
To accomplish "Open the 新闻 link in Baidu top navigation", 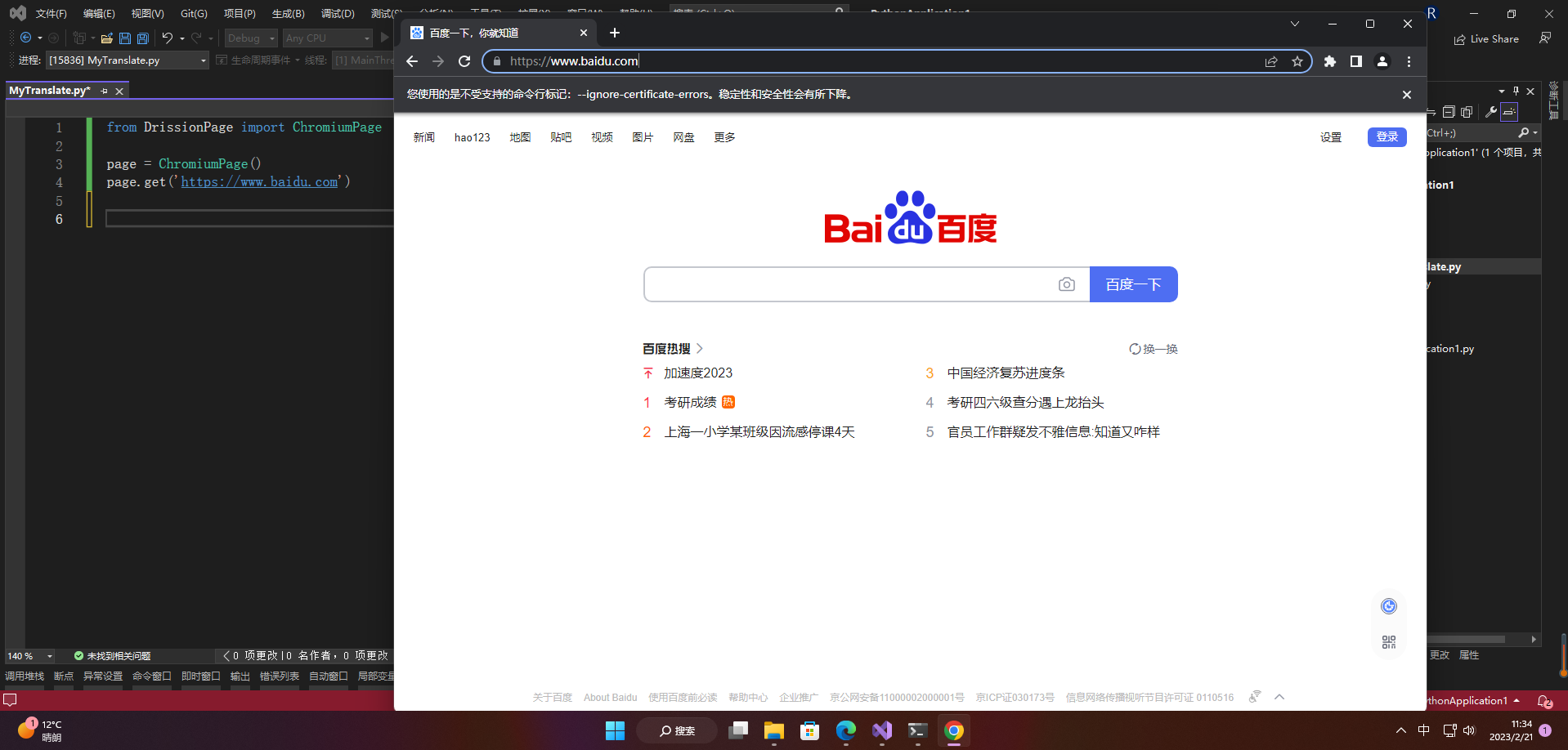I will coord(424,137).
